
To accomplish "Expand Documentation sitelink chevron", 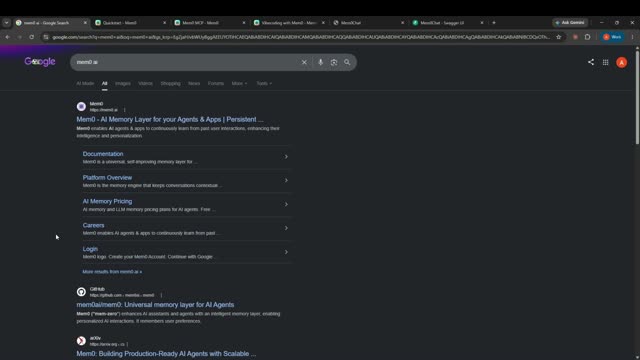I will (x=286, y=157).
